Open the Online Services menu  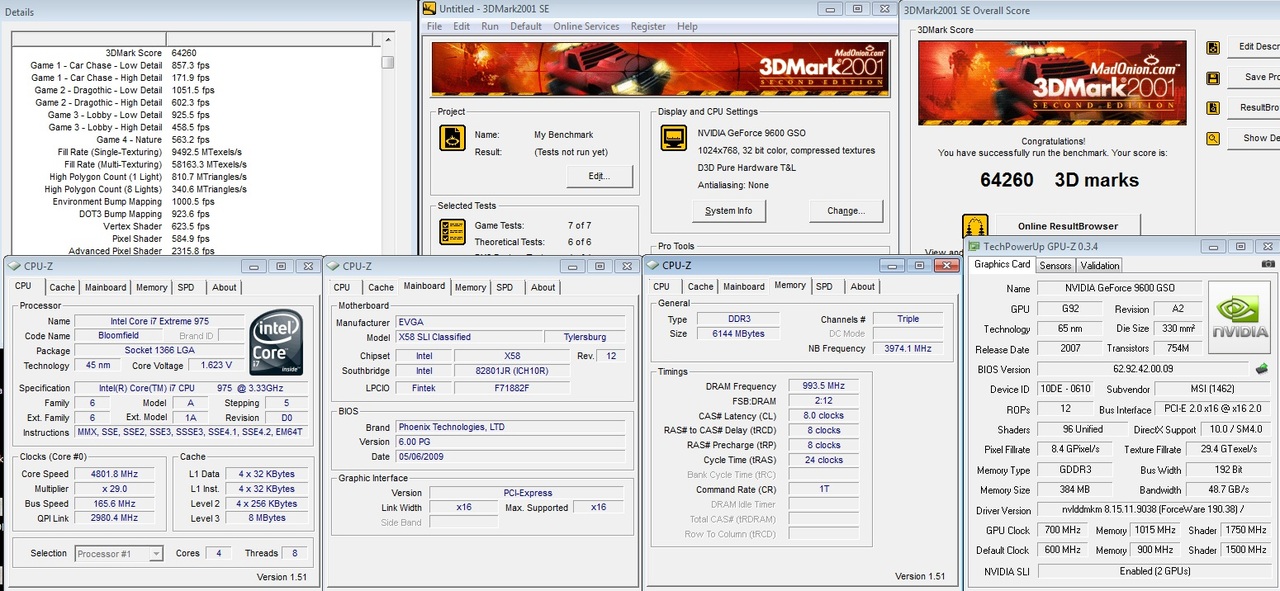coord(586,27)
